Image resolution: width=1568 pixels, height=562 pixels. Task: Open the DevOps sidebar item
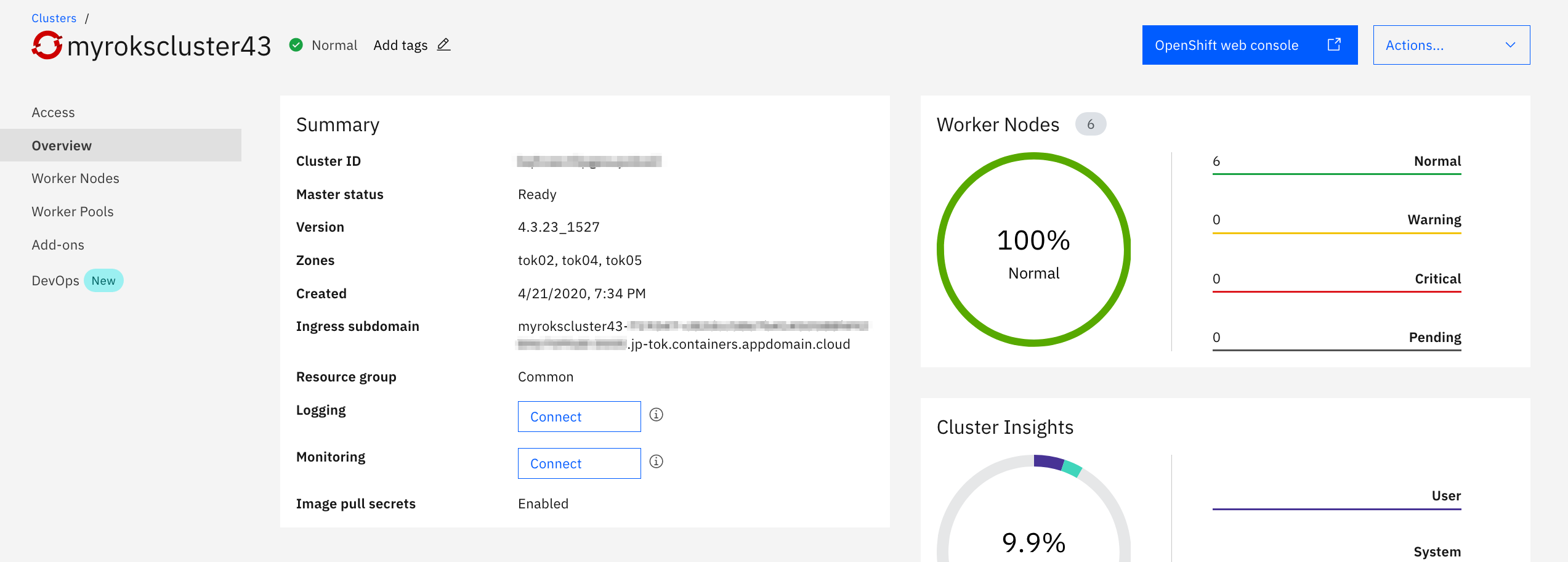55,281
